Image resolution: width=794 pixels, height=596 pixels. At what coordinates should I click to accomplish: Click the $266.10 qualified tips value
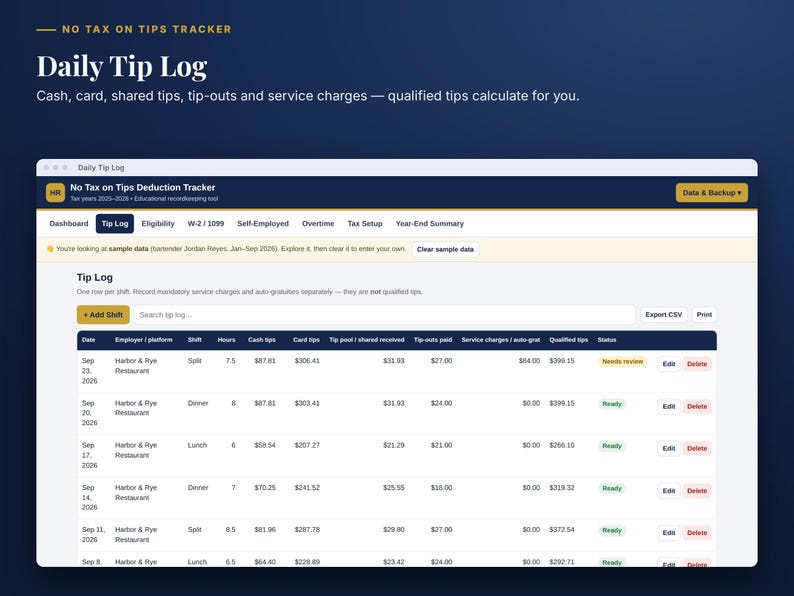(562, 446)
